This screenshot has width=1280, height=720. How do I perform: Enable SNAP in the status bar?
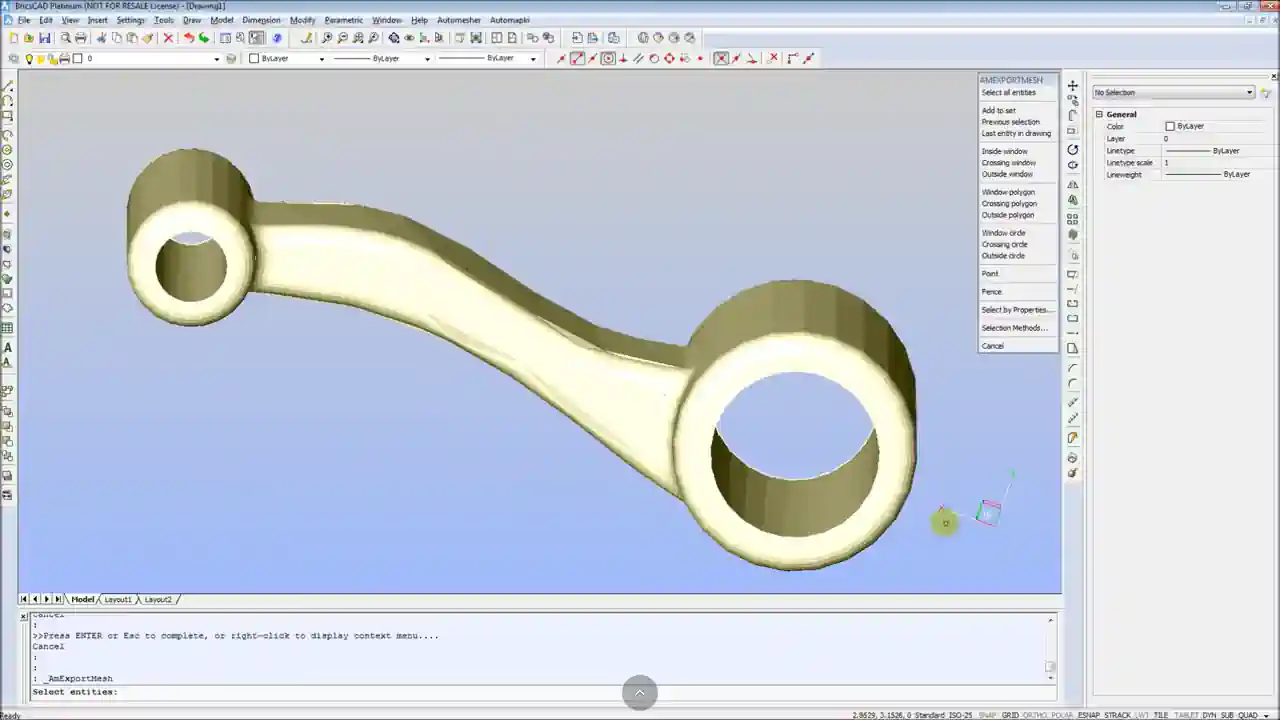point(986,714)
